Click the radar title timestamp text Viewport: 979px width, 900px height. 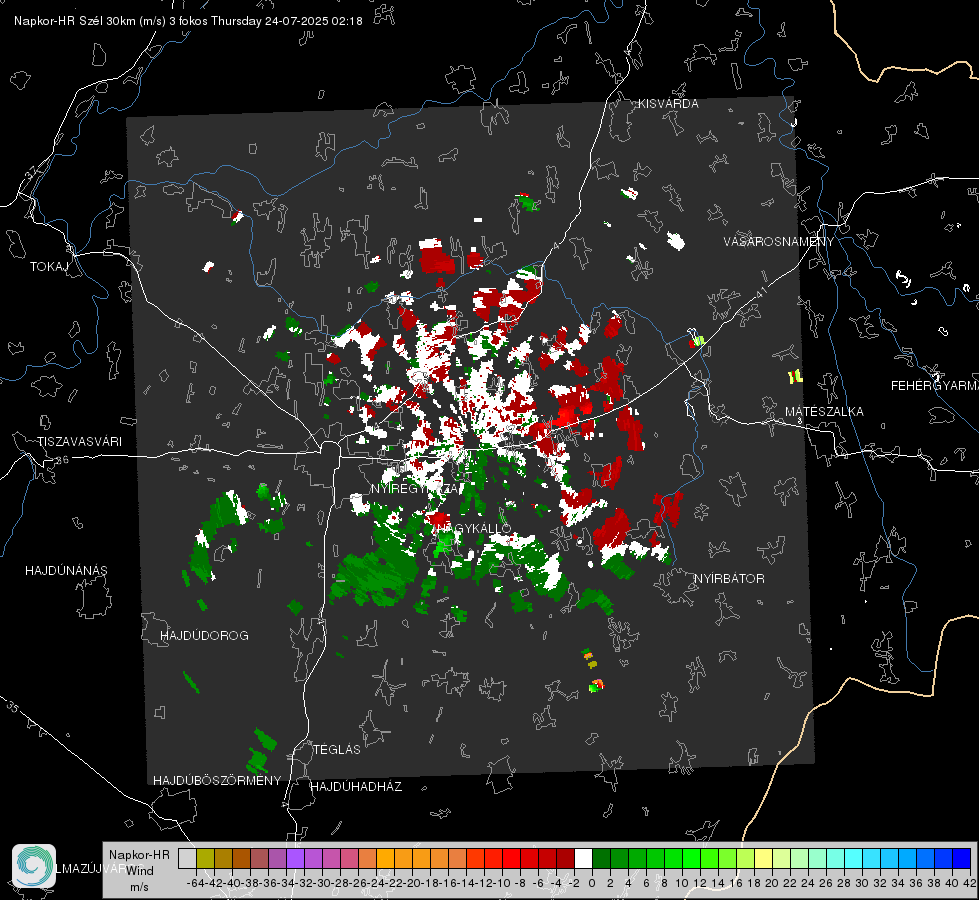coord(188,21)
